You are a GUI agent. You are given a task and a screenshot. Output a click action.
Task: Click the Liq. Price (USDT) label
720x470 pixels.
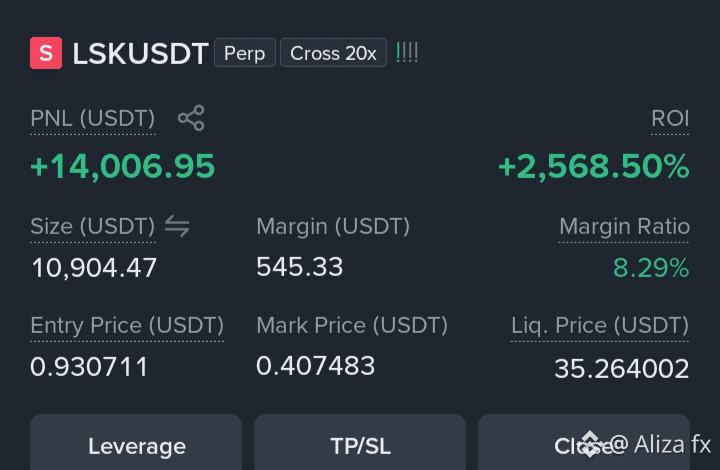click(x=600, y=325)
